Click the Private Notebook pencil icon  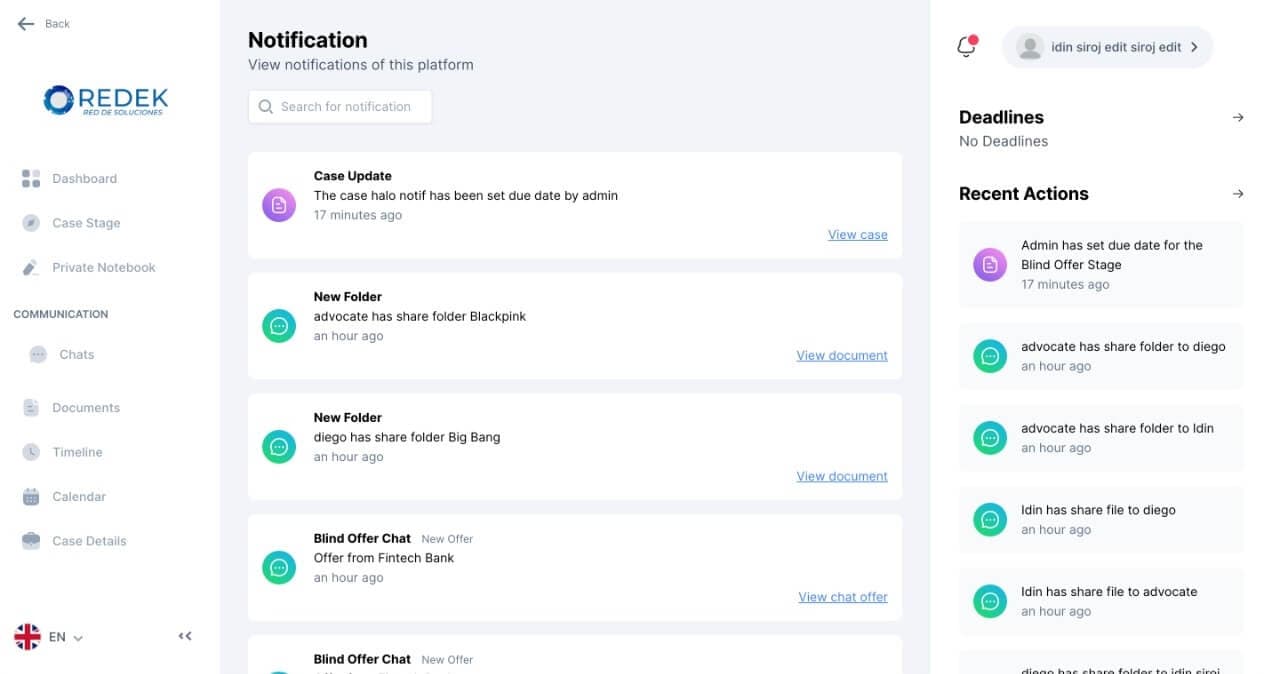pos(31,268)
